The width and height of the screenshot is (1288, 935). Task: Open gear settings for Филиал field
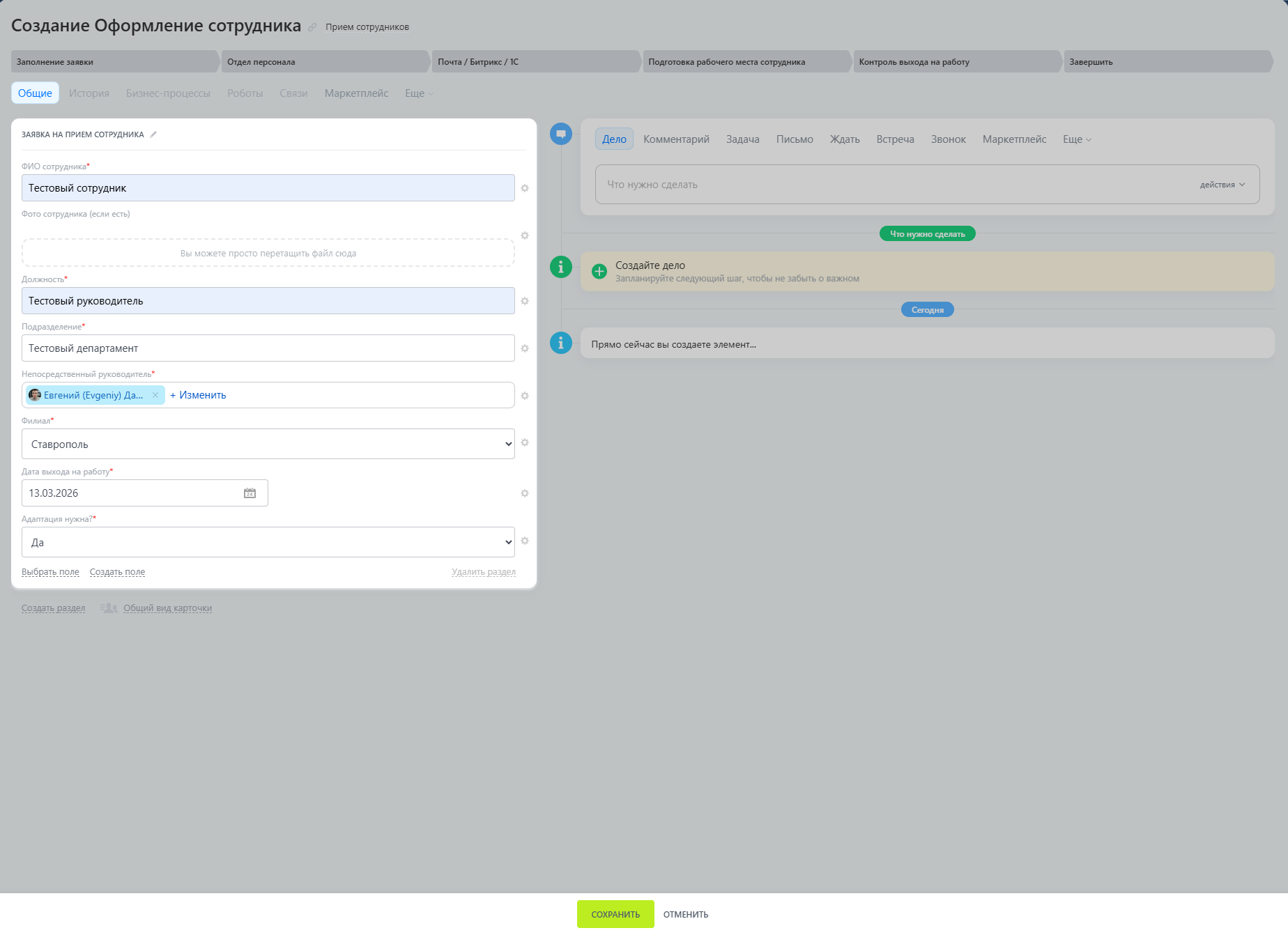[x=525, y=442]
